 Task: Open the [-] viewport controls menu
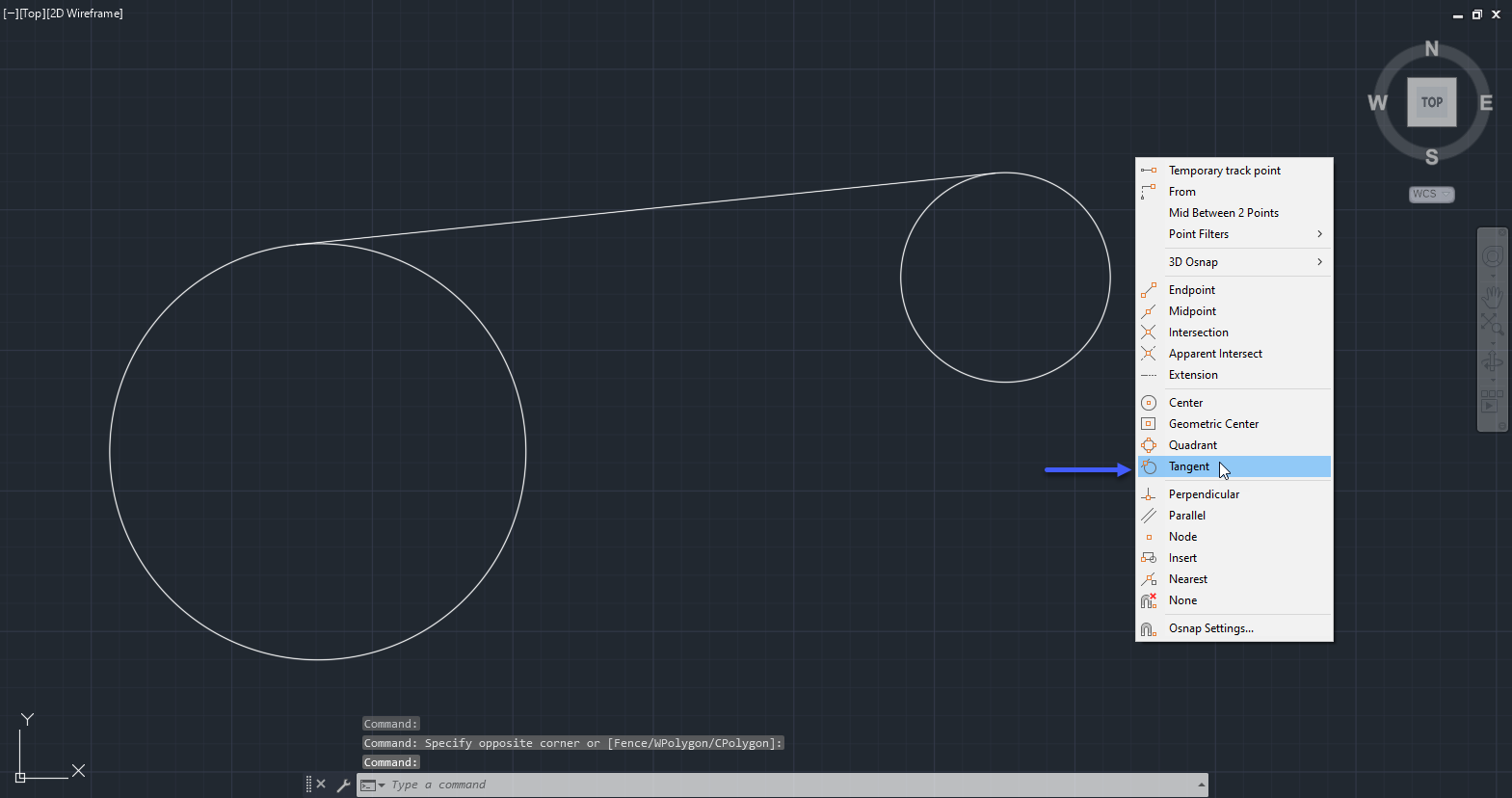click(x=11, y=13)
